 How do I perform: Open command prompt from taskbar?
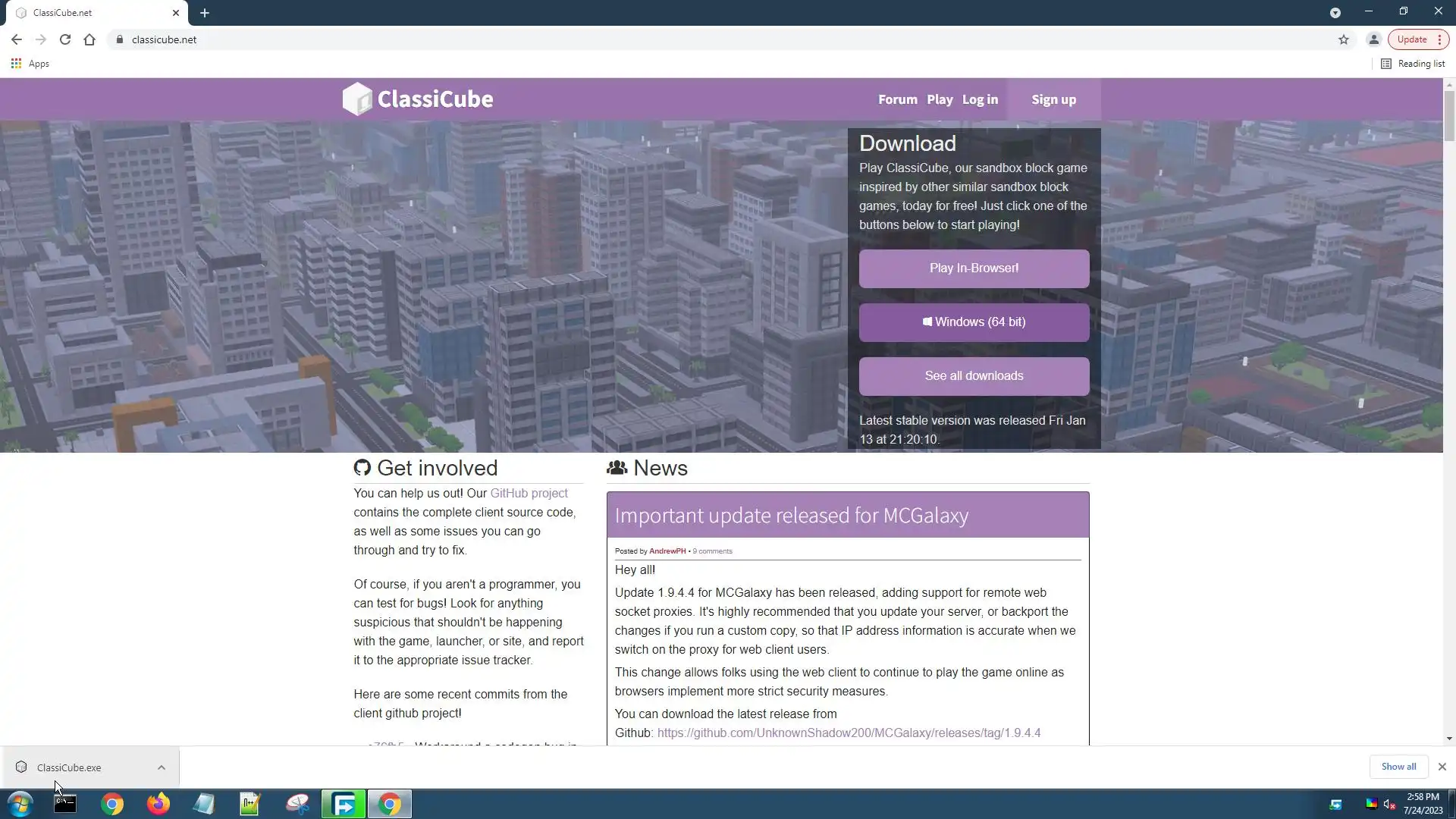[x=65, y=804]
